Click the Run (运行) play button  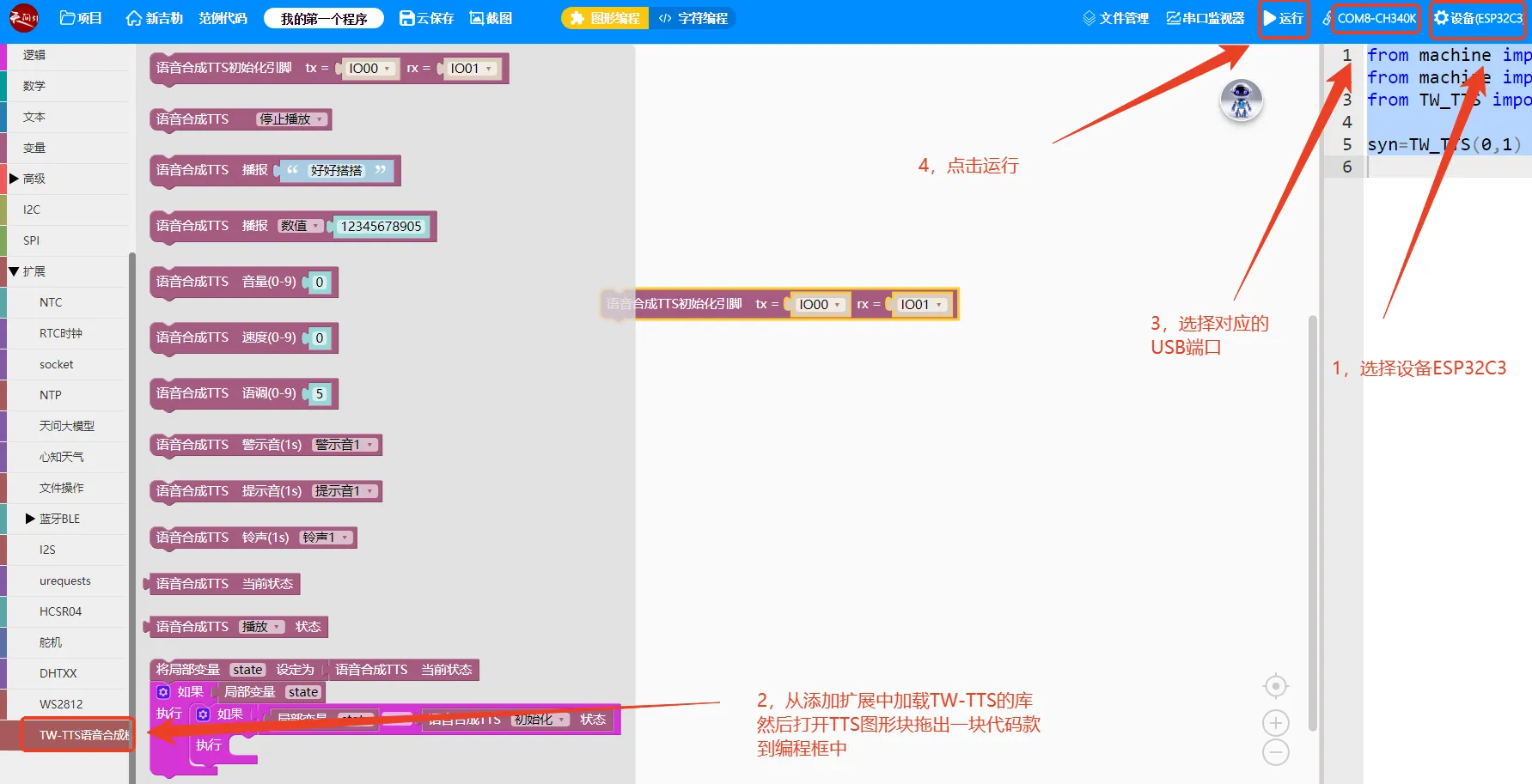click(1283, 18)
